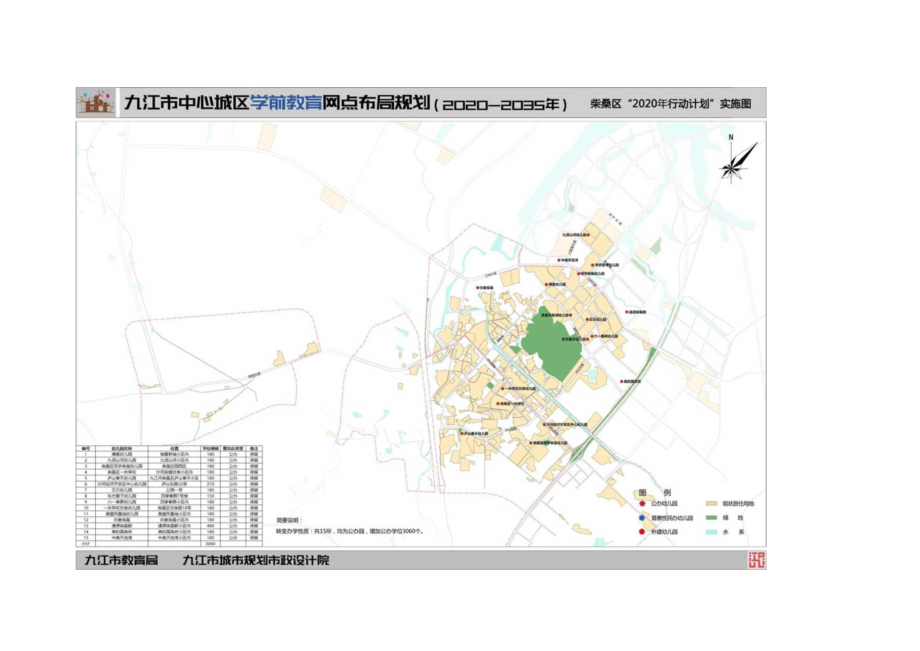Click the 九江市城市规划市政设计院 link
Viewport: 920px width, 651px height.
256,563
